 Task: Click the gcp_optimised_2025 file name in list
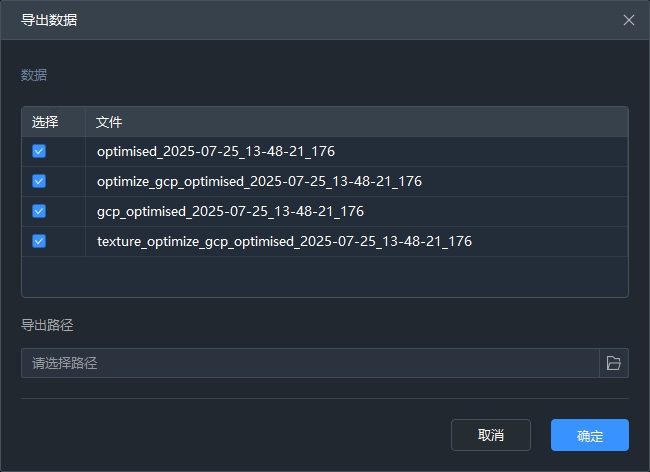coord(230,212)
